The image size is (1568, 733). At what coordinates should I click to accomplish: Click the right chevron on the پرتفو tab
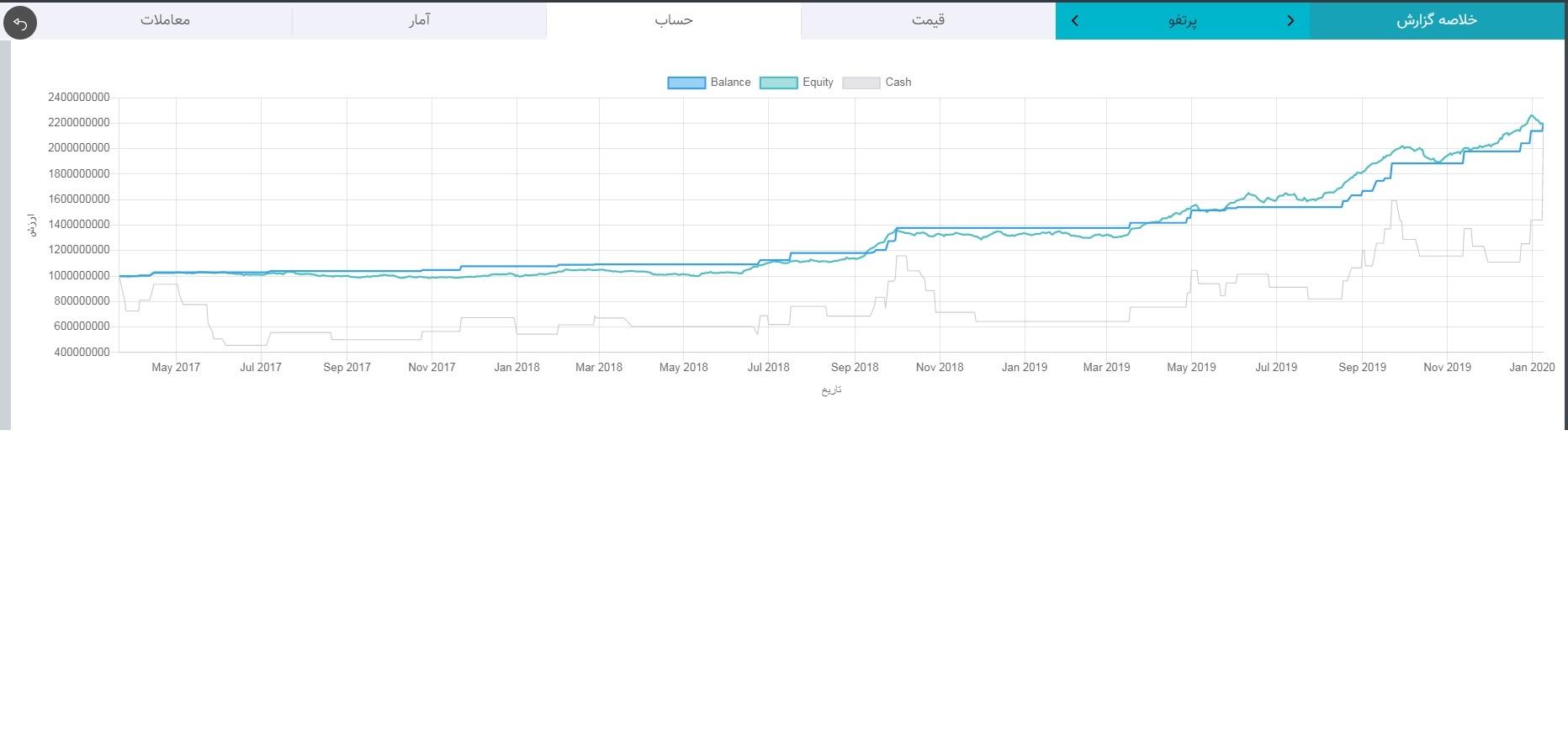pyautogui.click(x=1290, y=20)
